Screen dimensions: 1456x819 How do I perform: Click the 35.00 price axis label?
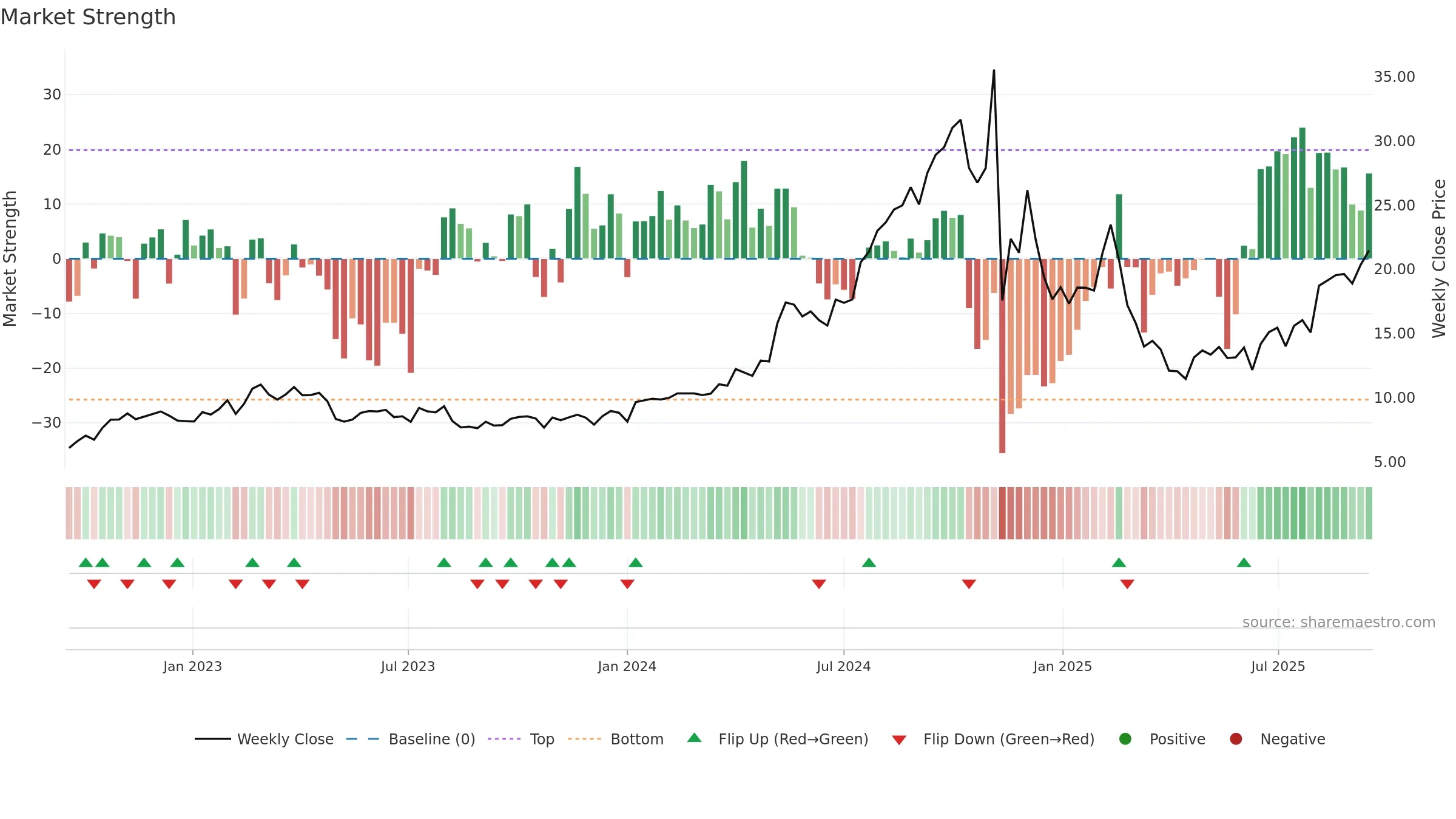1394,77
